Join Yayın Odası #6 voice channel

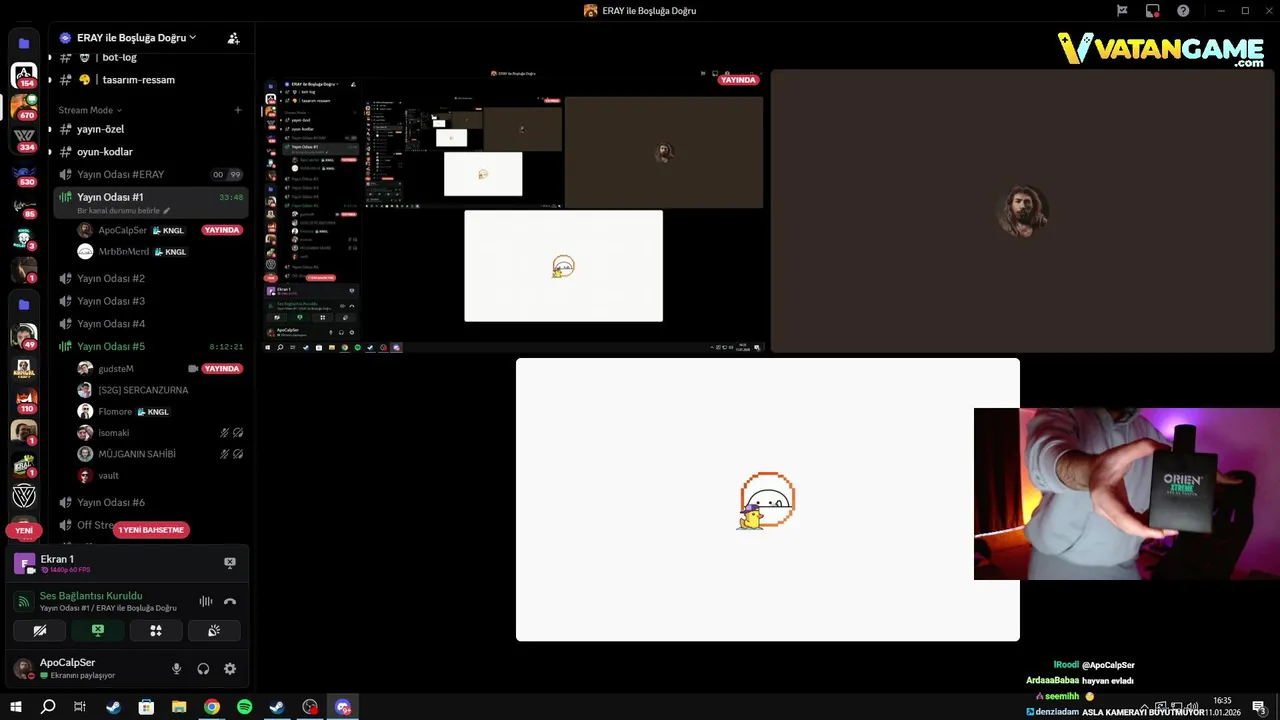[x=150, y=502]
